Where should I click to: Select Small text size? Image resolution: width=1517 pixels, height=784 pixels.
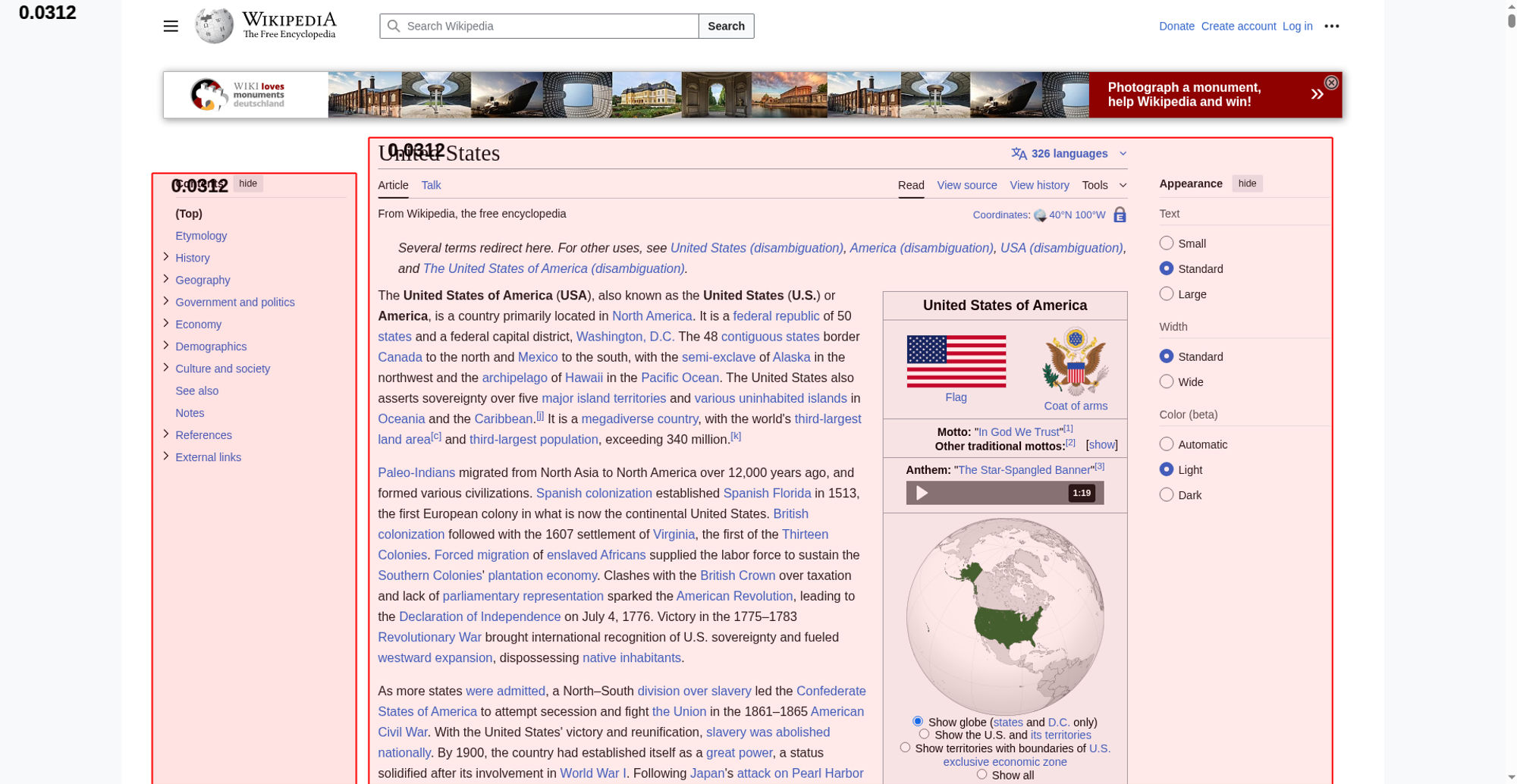tap(1167, 243)
